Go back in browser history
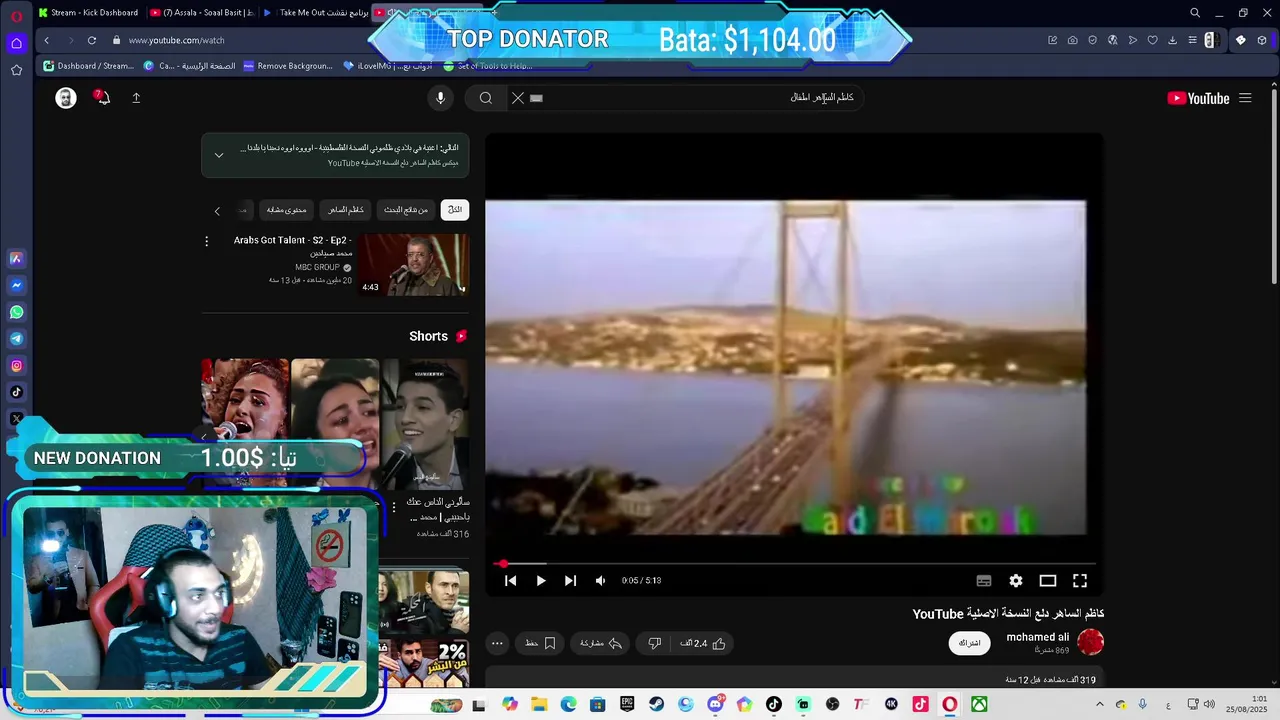1280x720 pixels. (x=46, y=40)
